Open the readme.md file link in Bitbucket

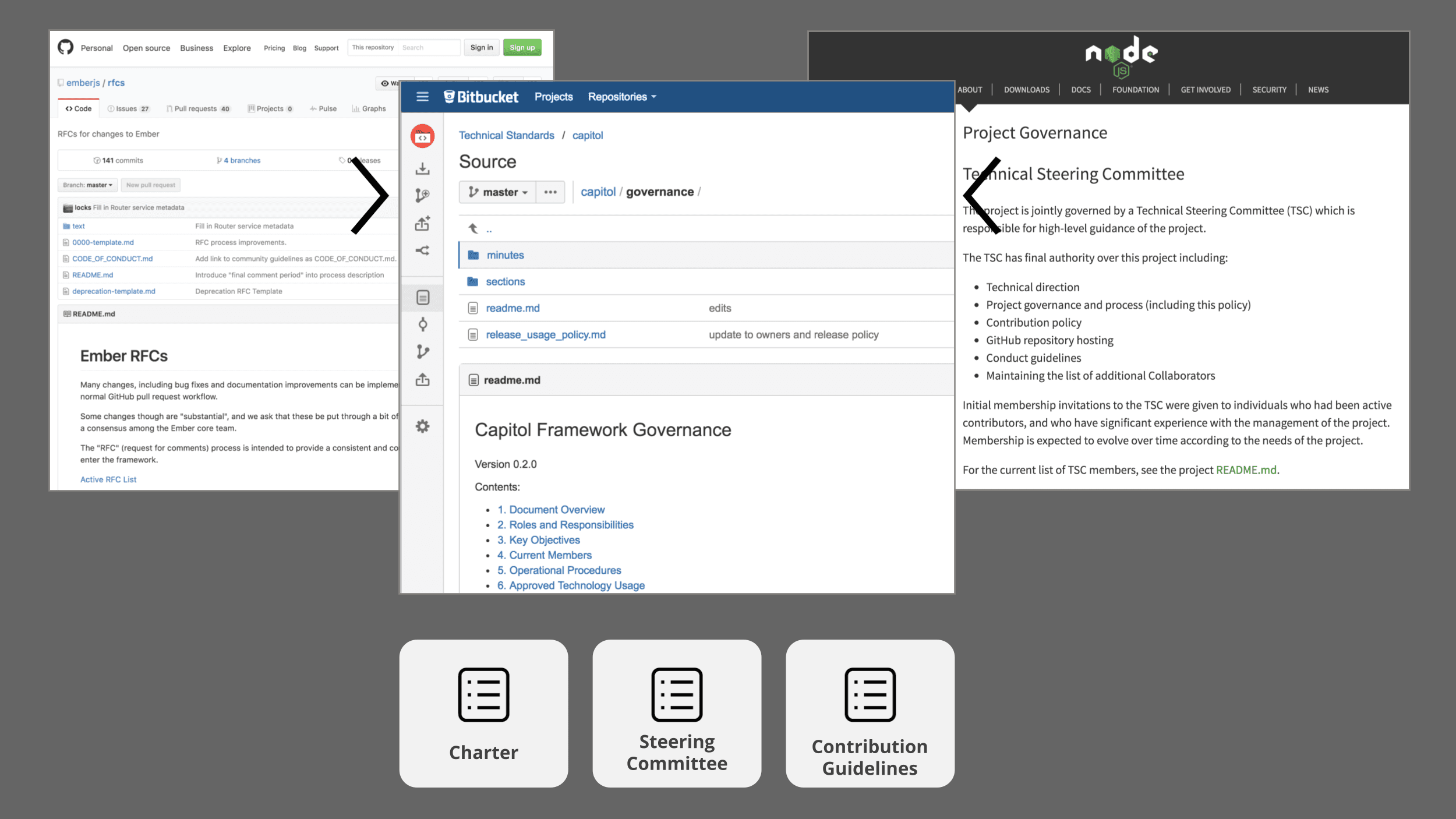(x=513, y=308)
